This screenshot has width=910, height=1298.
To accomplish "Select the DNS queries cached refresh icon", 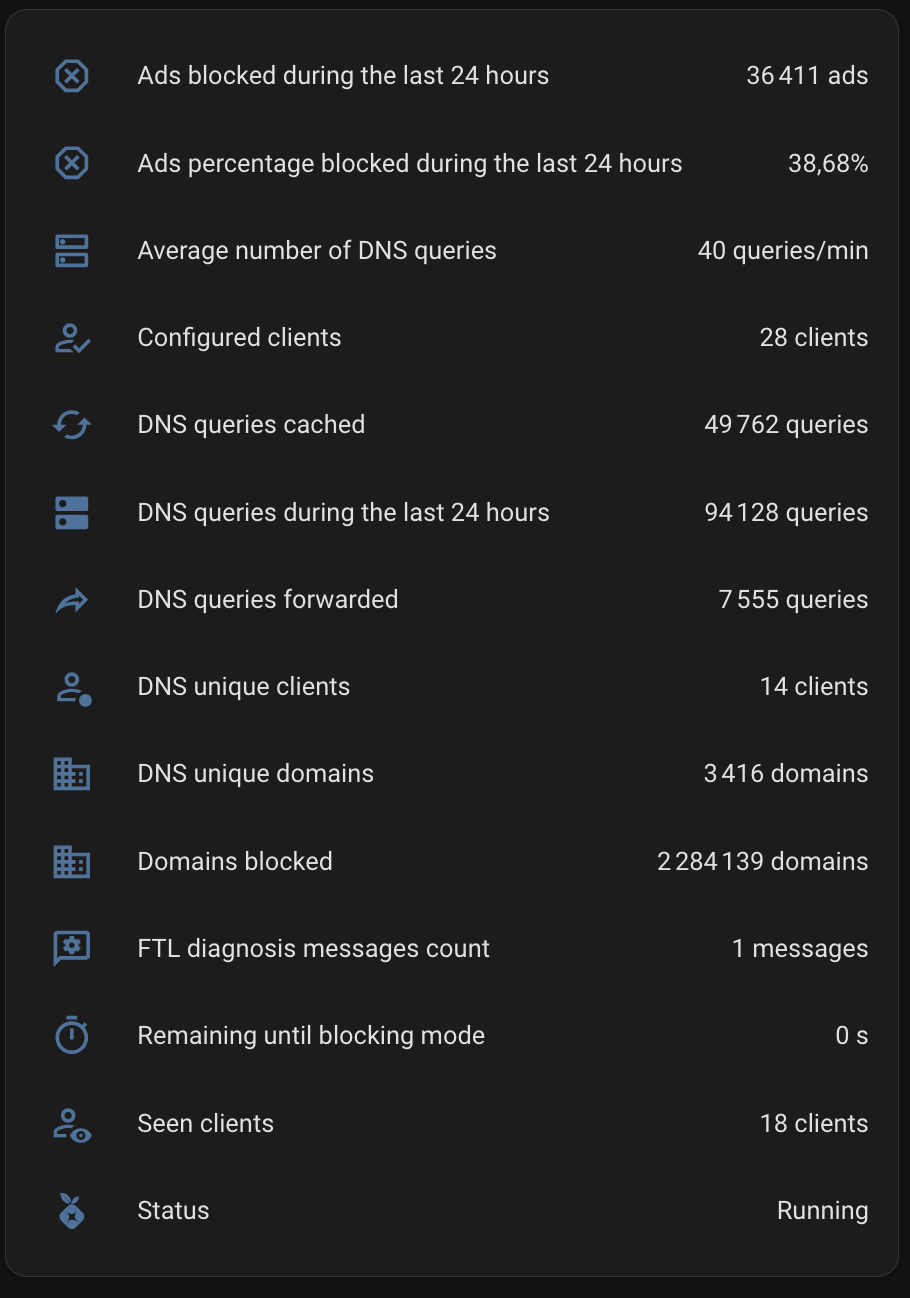I will 71,425.
